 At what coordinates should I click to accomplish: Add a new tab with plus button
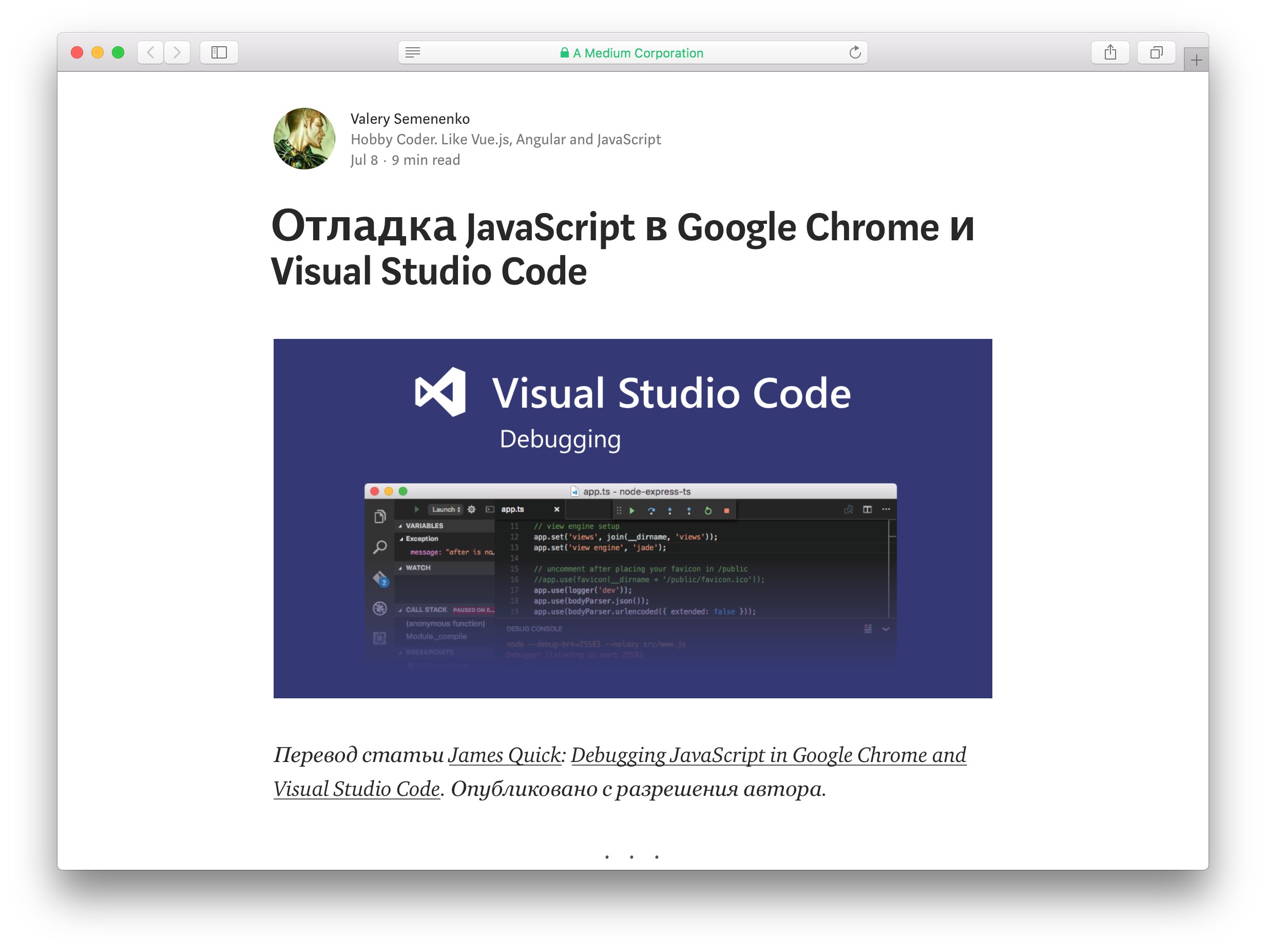pyautogui.click(x=1196, y=60)
